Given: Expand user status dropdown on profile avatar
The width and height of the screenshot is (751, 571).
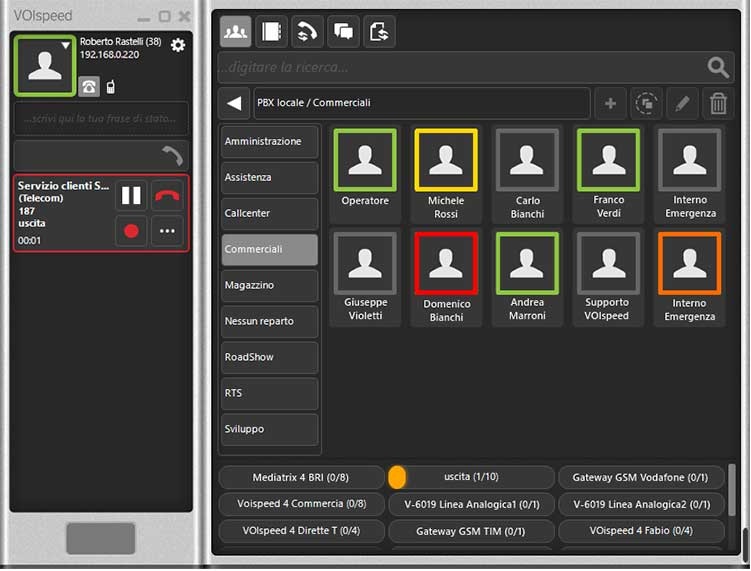Looking at the screenshot, I should (x=66, y=45).
